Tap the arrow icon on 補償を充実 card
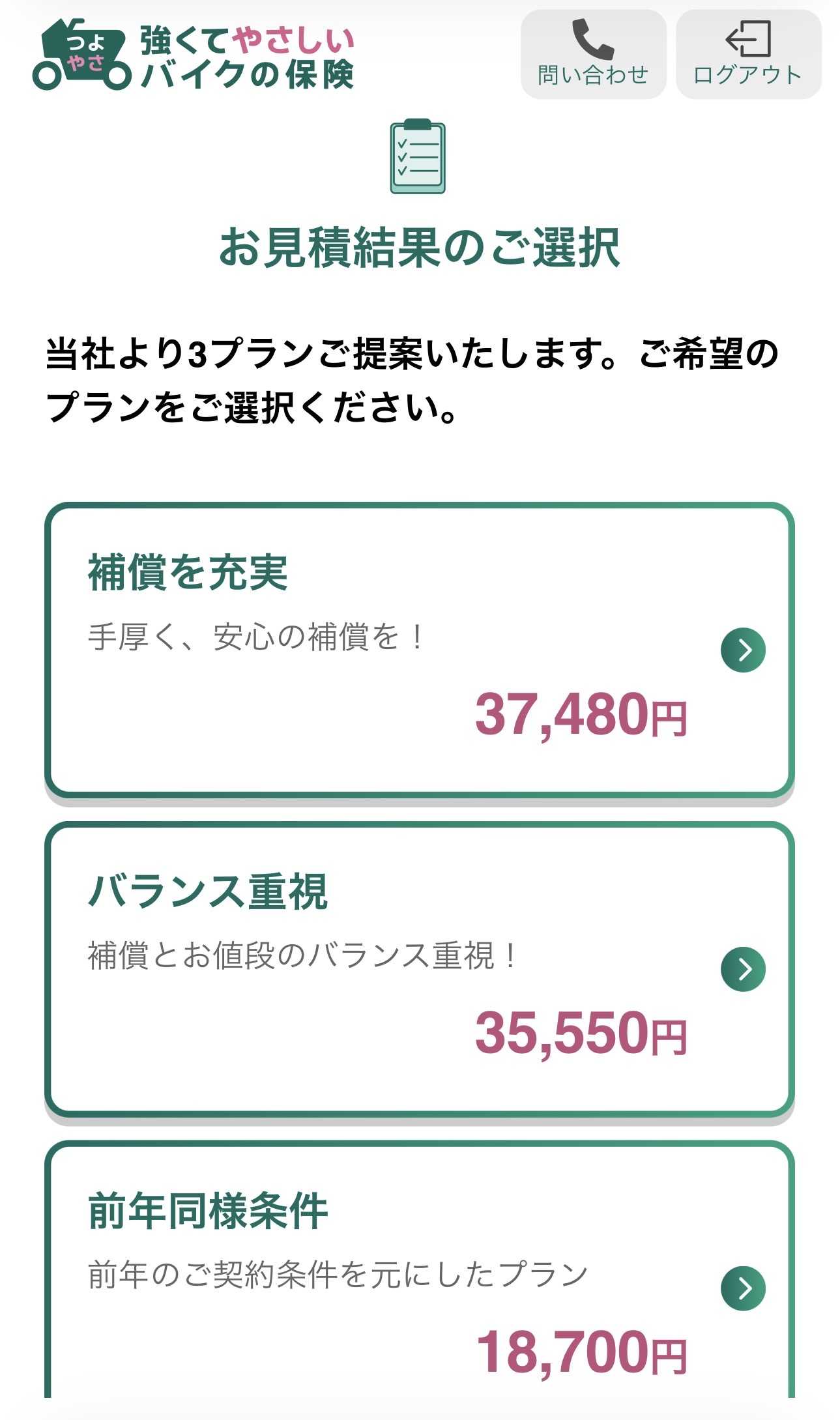The width and height of the screenshot is (840, 1420). click(x=743, y=650)
